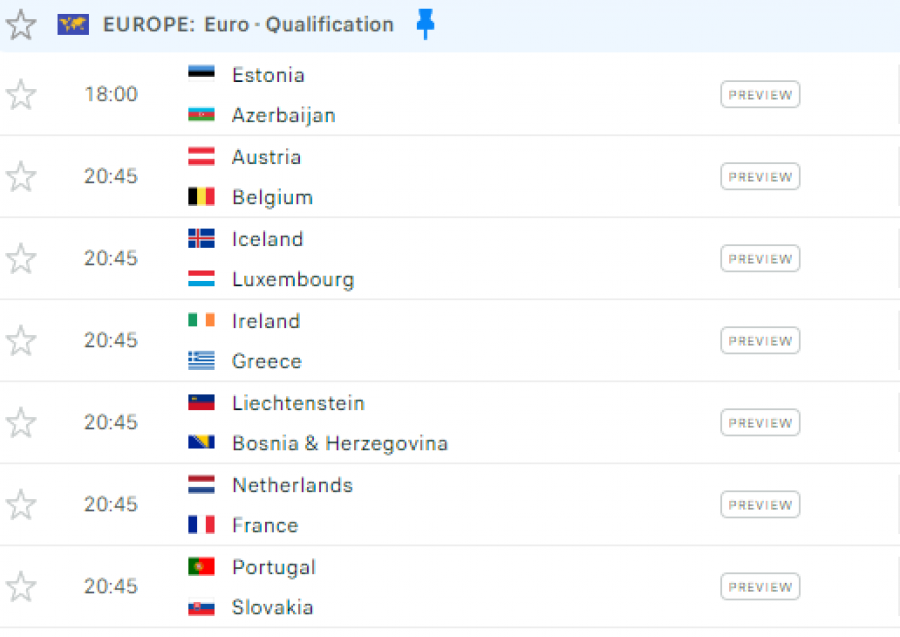View preview for Portugal vs Slovakia
Image resolution: width=900 pixels, height=637 pixels.
coord(760,586)
